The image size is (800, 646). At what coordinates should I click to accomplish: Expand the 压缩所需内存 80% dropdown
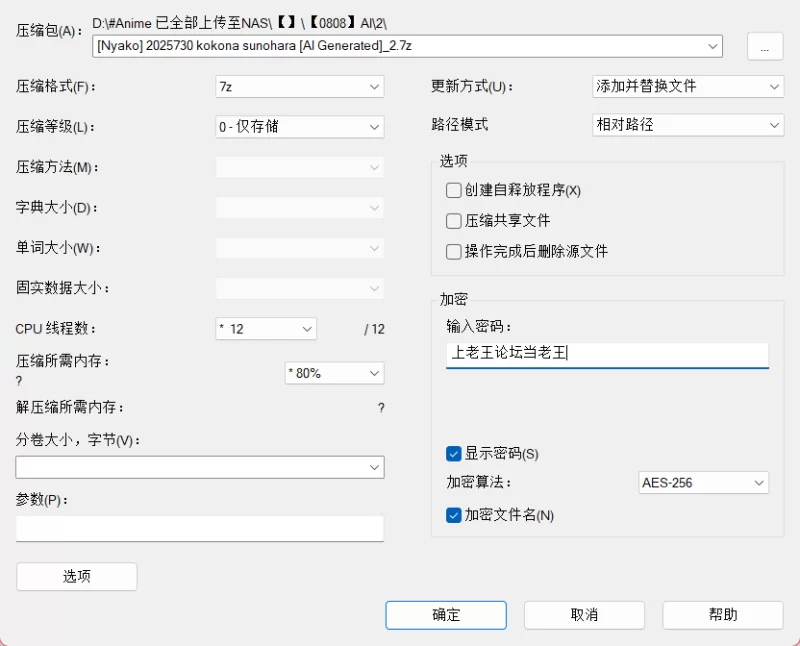click(334, 373)
